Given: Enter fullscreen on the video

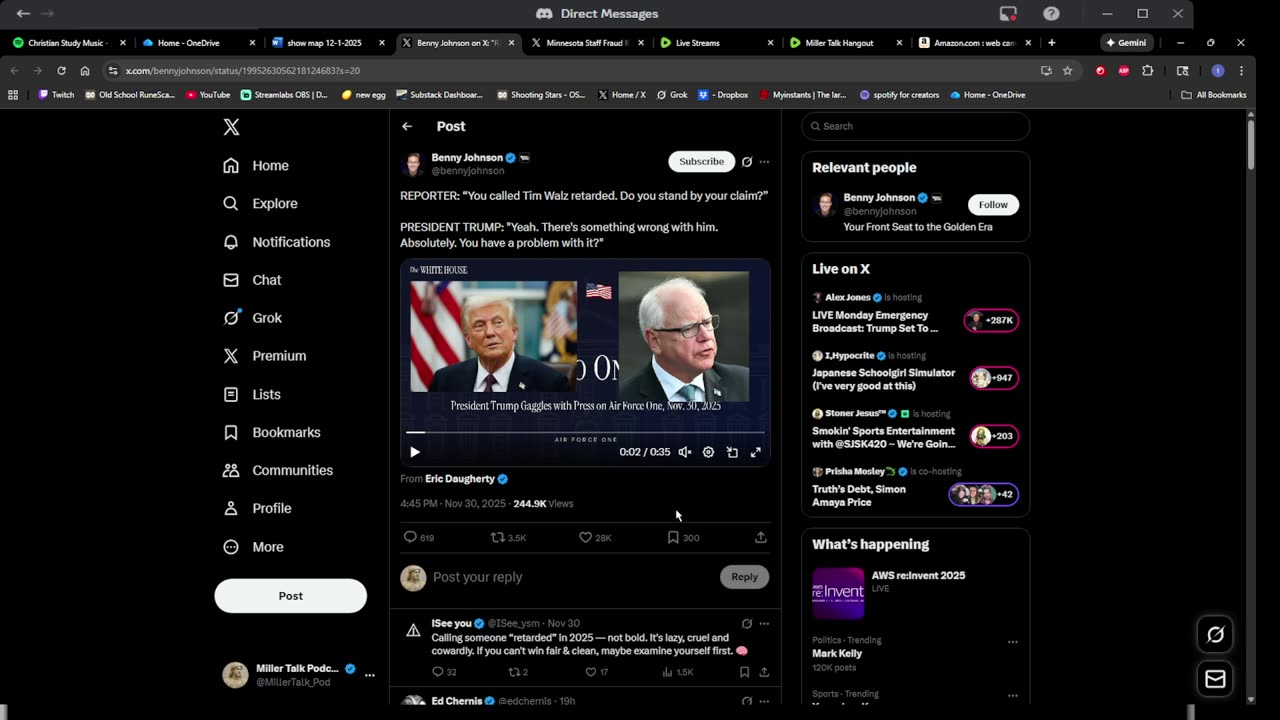Looking at the screenshot, I should pyautogui.click(x=756, y=452).
